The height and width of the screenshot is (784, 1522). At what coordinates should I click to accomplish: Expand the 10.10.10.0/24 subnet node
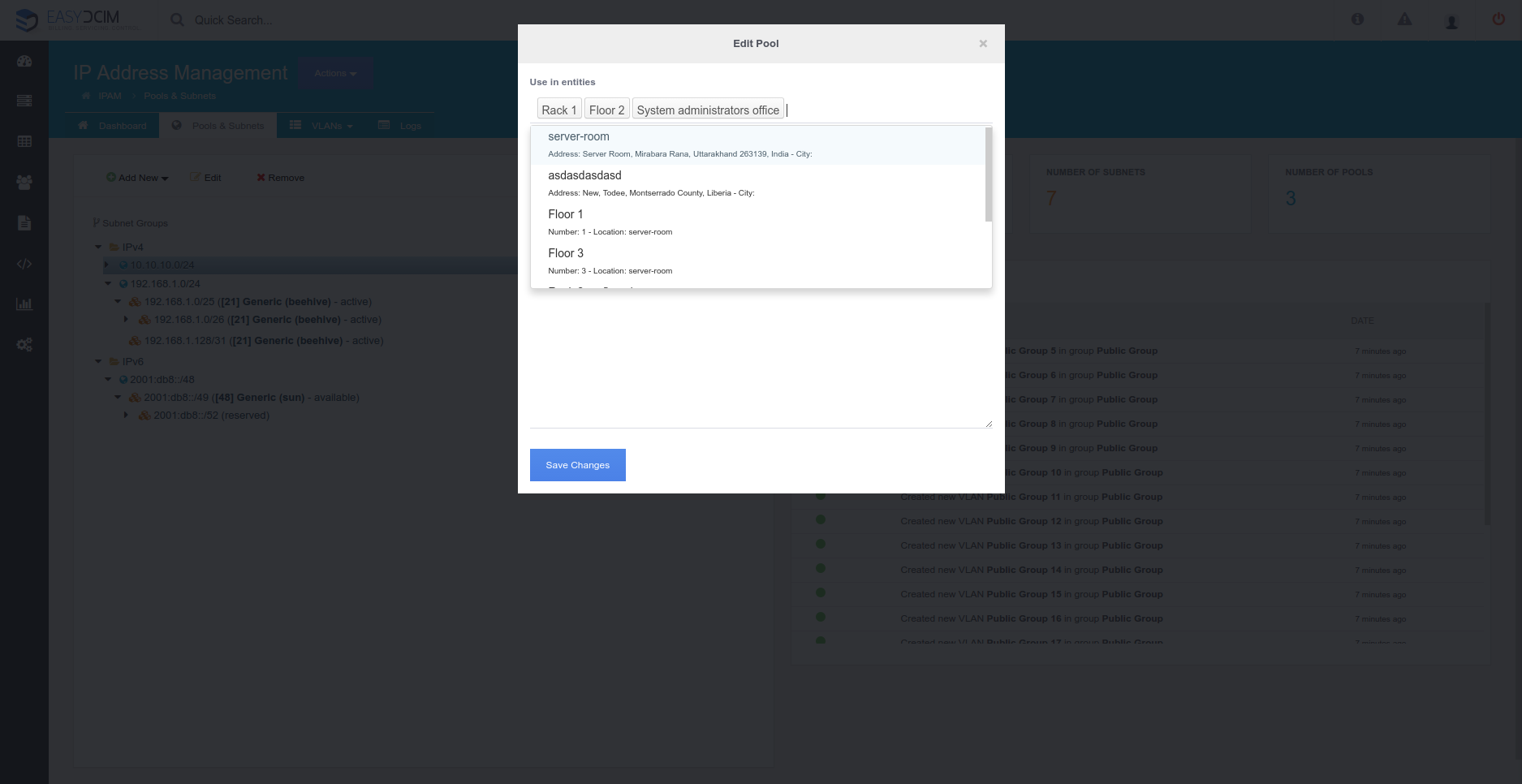(106, 265)
